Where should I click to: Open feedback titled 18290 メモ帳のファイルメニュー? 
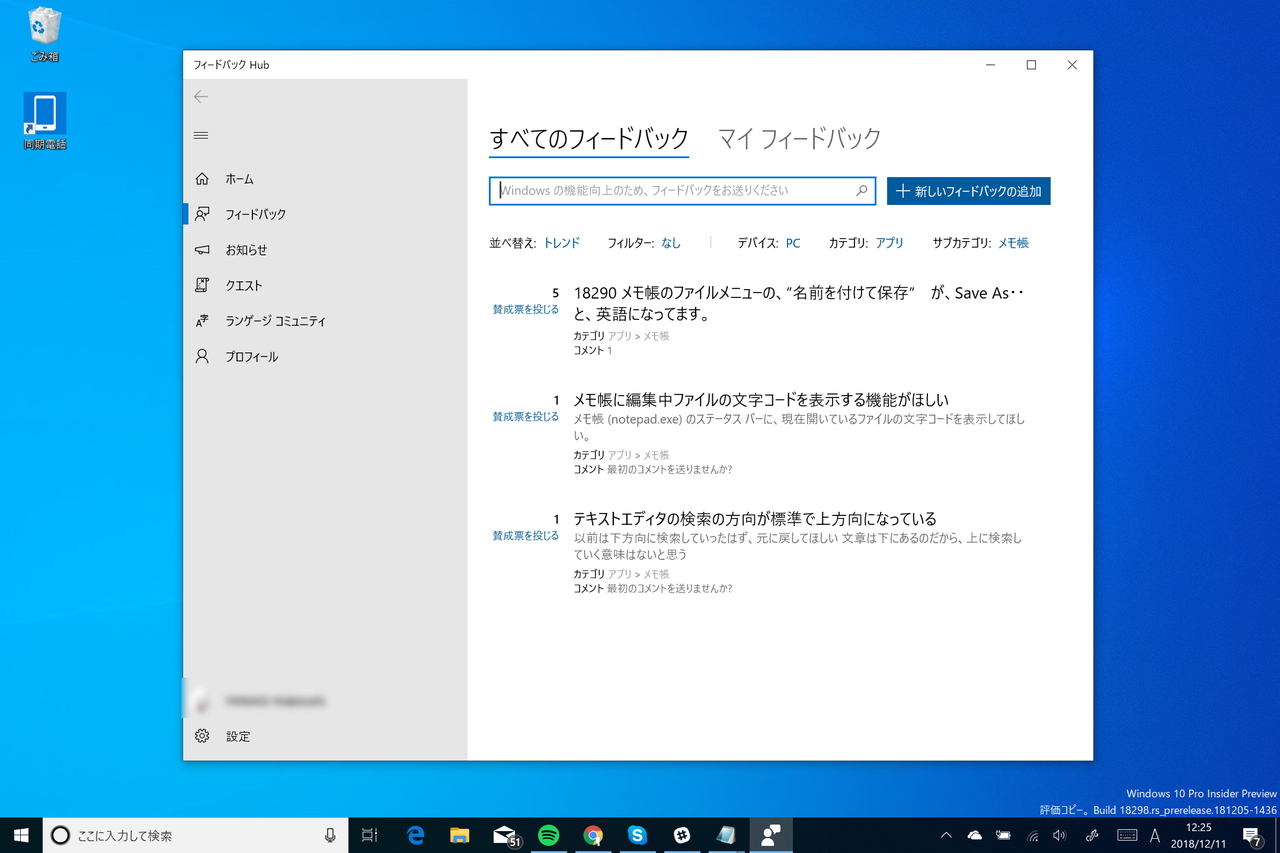point(800,303)
